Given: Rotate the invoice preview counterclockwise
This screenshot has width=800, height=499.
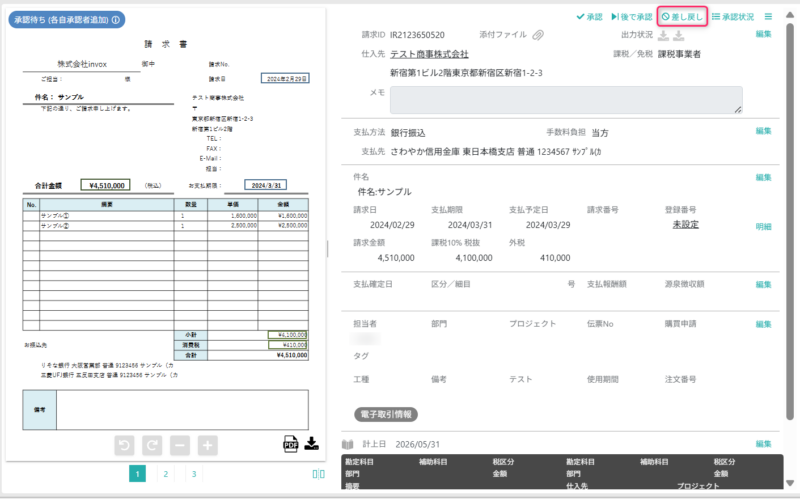Looking at the screenshot, I should tap(124, 445).
